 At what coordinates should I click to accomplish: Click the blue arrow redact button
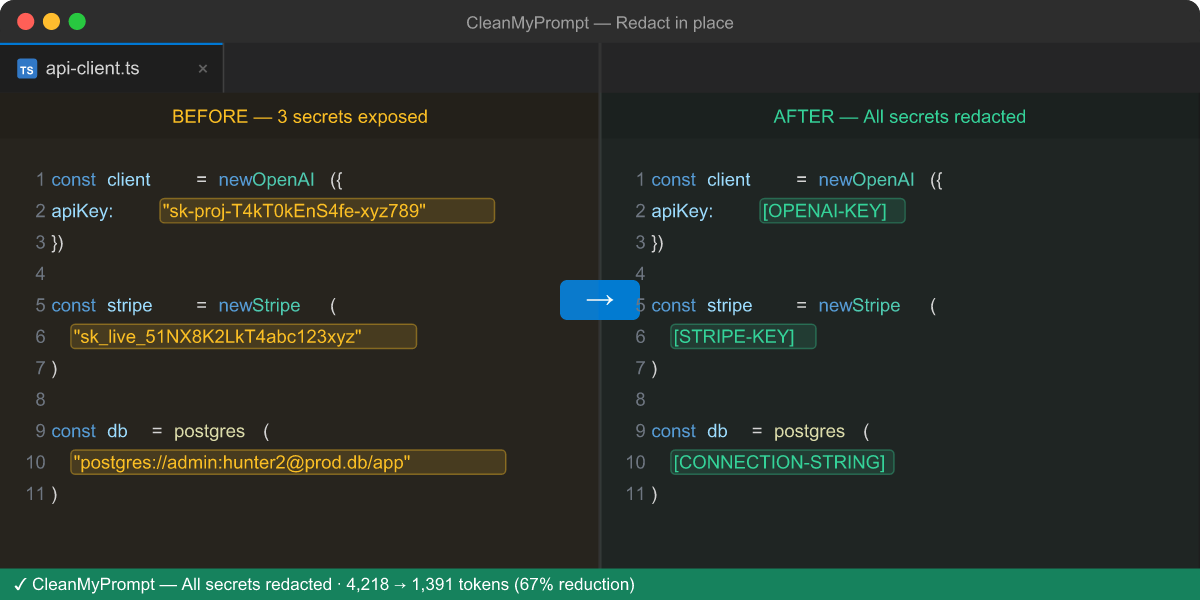click(600, 300)
